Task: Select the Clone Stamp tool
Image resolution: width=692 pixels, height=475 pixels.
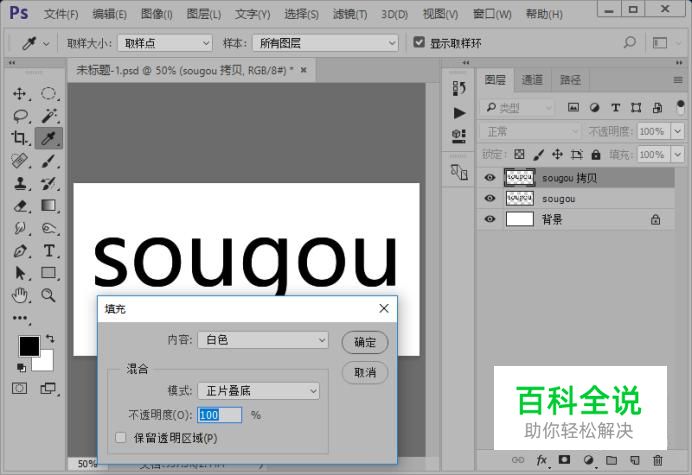Action: [19, 183]
